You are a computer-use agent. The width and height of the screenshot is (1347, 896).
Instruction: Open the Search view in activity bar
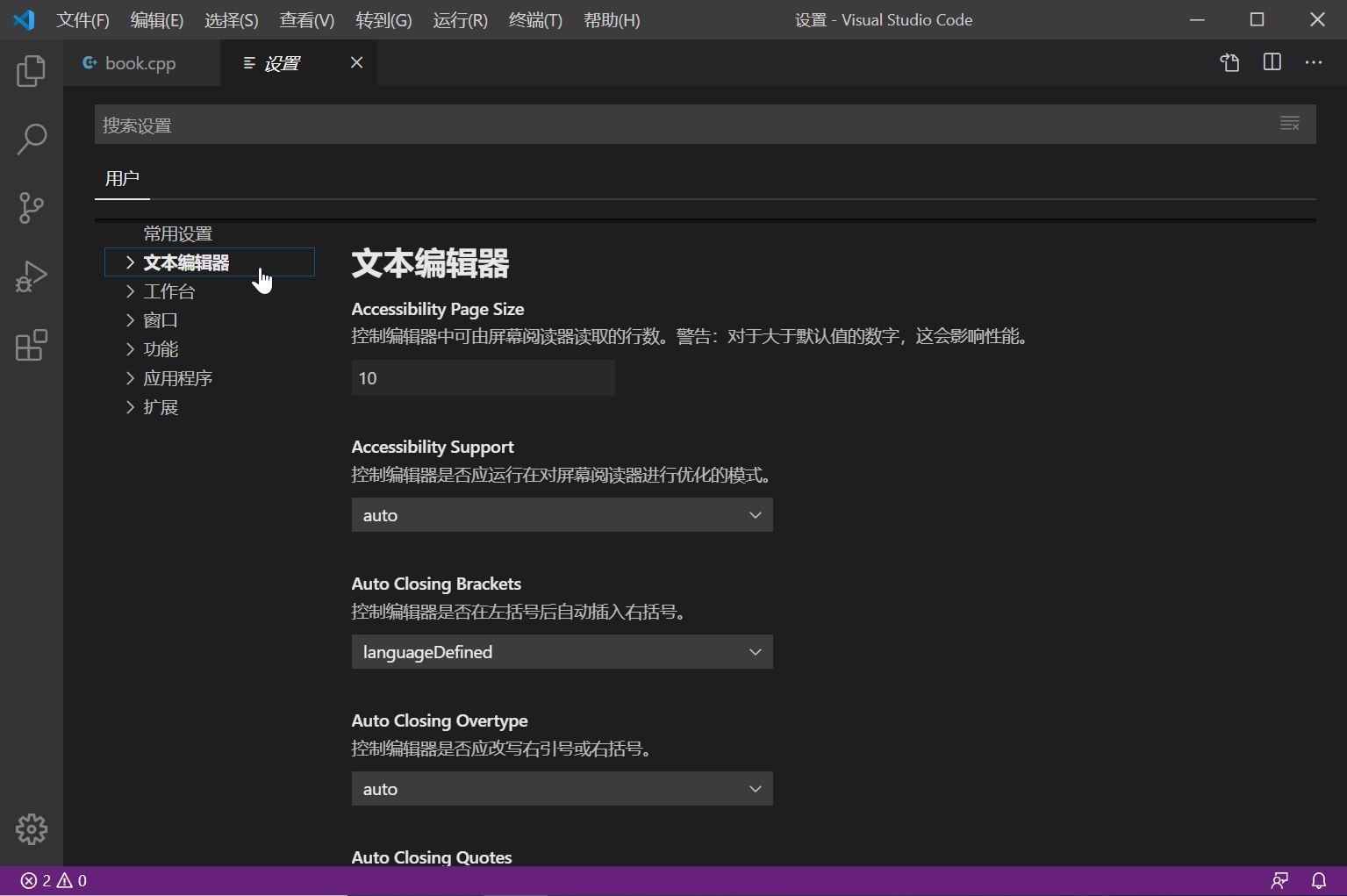click(32, 139)
